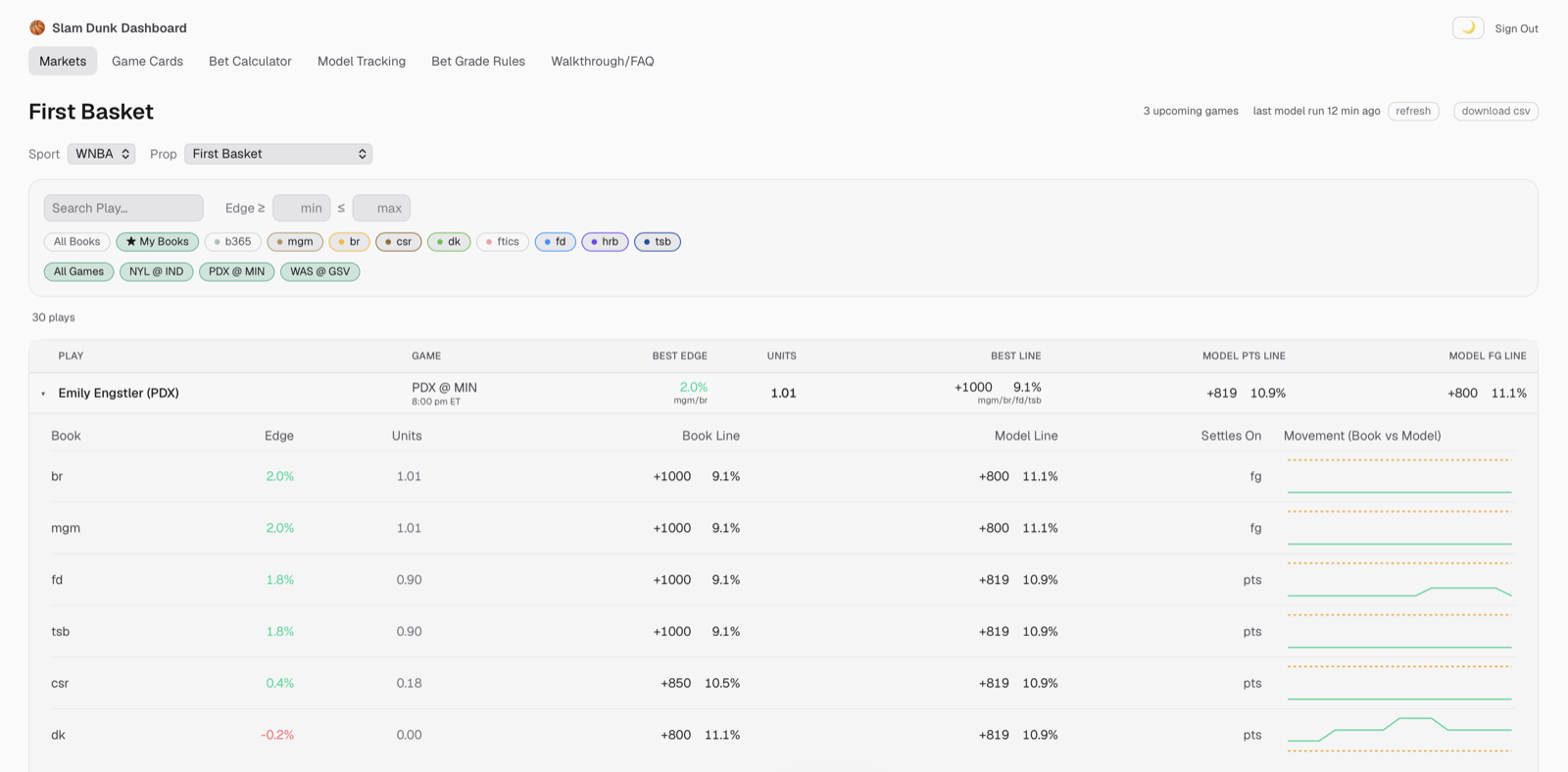Open the Sport WNBA dropdown
Image resolution: width=1568 pixels, height=772 pixels.
click(102, 154)
